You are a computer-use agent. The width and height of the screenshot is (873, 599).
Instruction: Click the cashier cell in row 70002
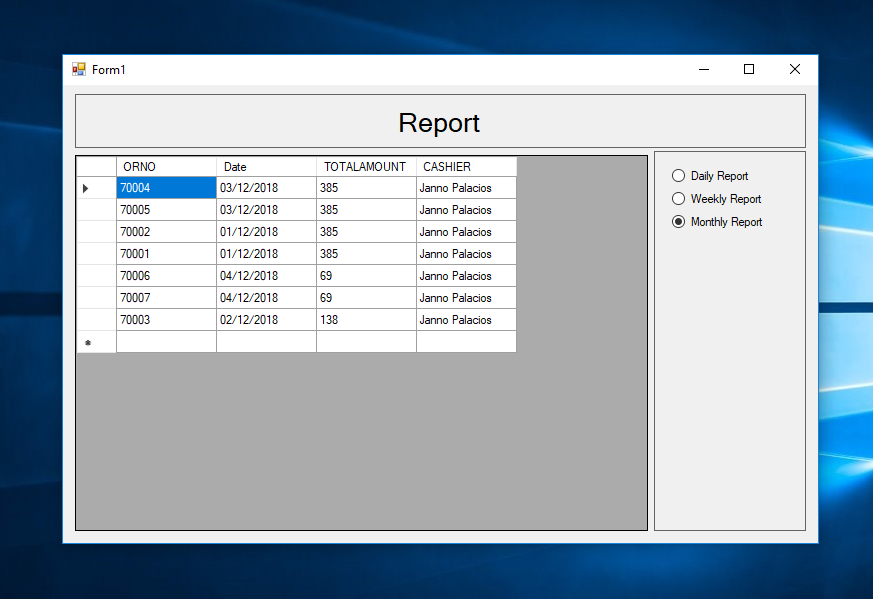(x=467, y=232)
